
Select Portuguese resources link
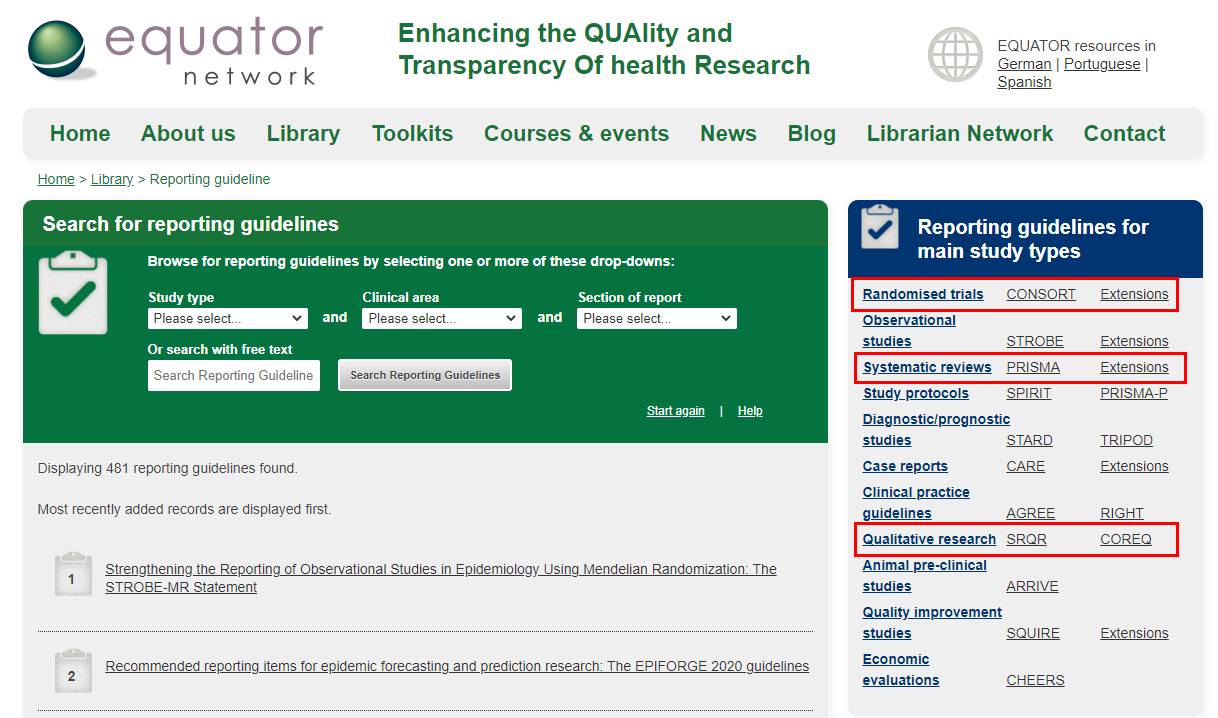pyautogui.click(x=1102, y=64)
